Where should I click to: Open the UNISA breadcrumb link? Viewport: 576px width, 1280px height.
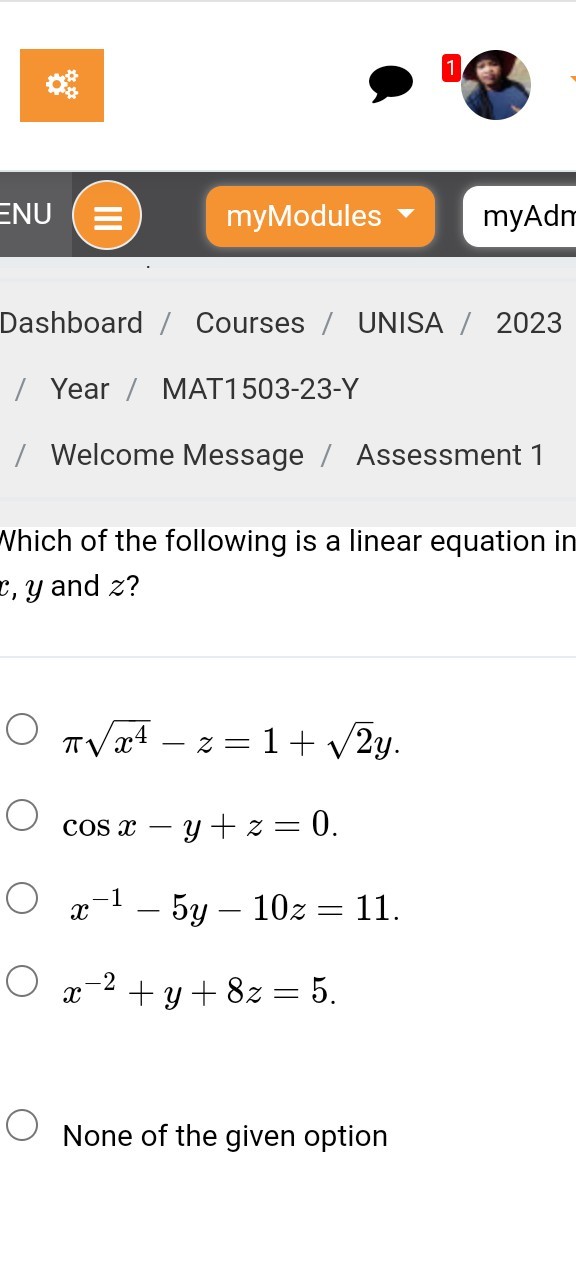tap(400, 323)
